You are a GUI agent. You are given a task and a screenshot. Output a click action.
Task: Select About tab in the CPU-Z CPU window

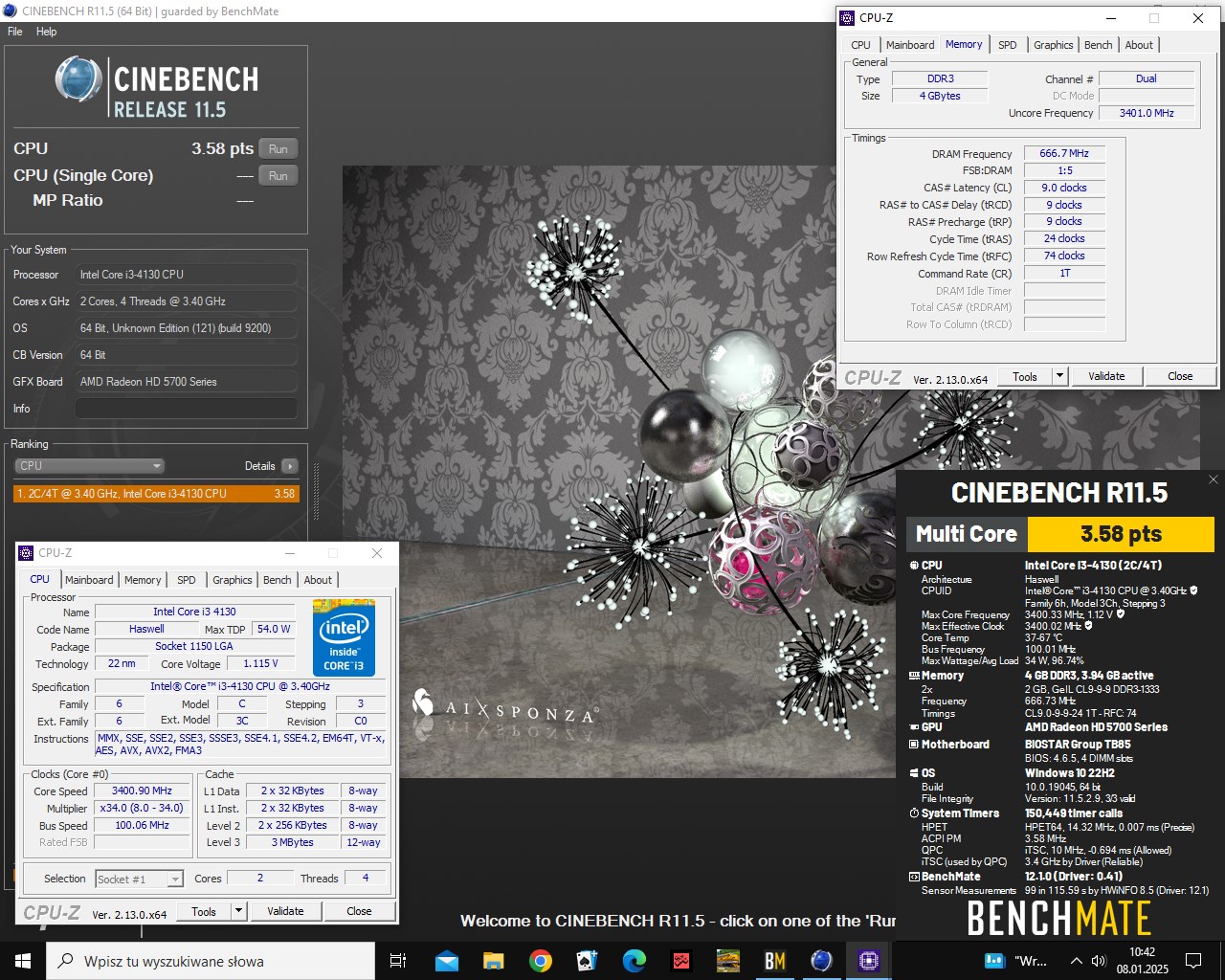(x=318, y=580)
